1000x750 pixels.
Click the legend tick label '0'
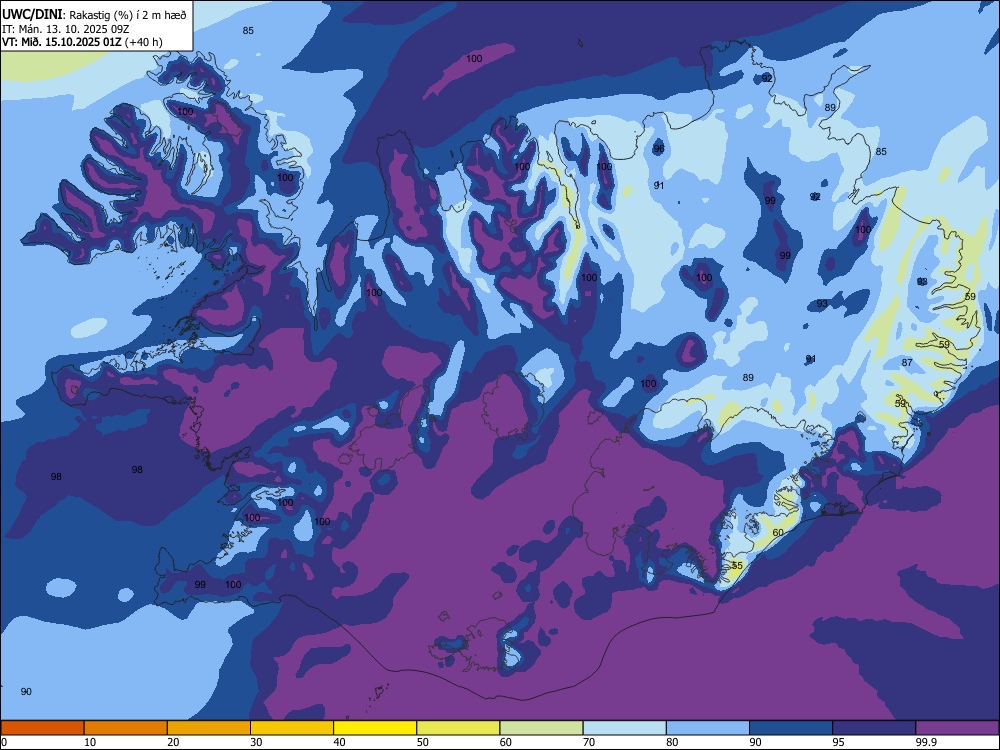[x=3, y=742]
